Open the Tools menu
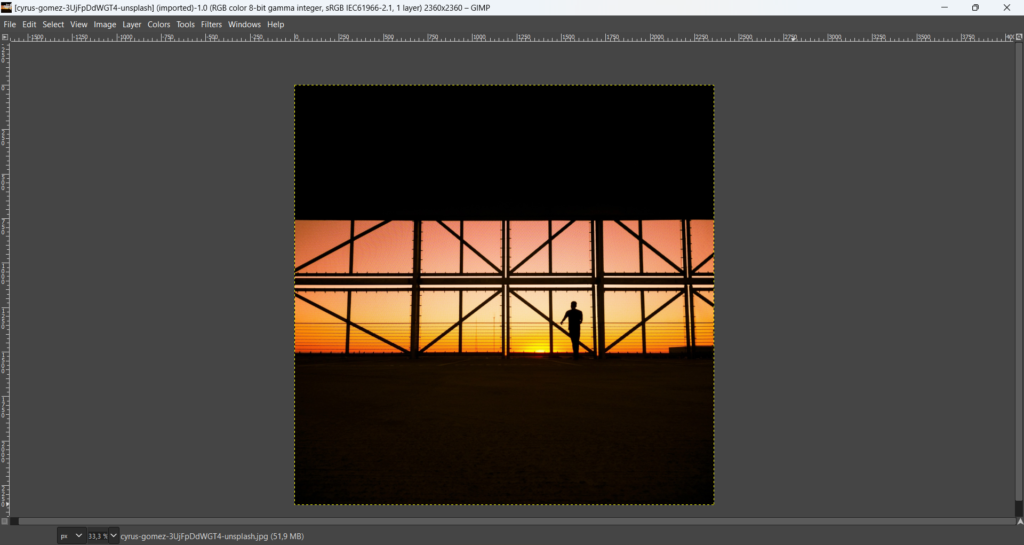1024x545 pixels. click(x=186, y=24)
